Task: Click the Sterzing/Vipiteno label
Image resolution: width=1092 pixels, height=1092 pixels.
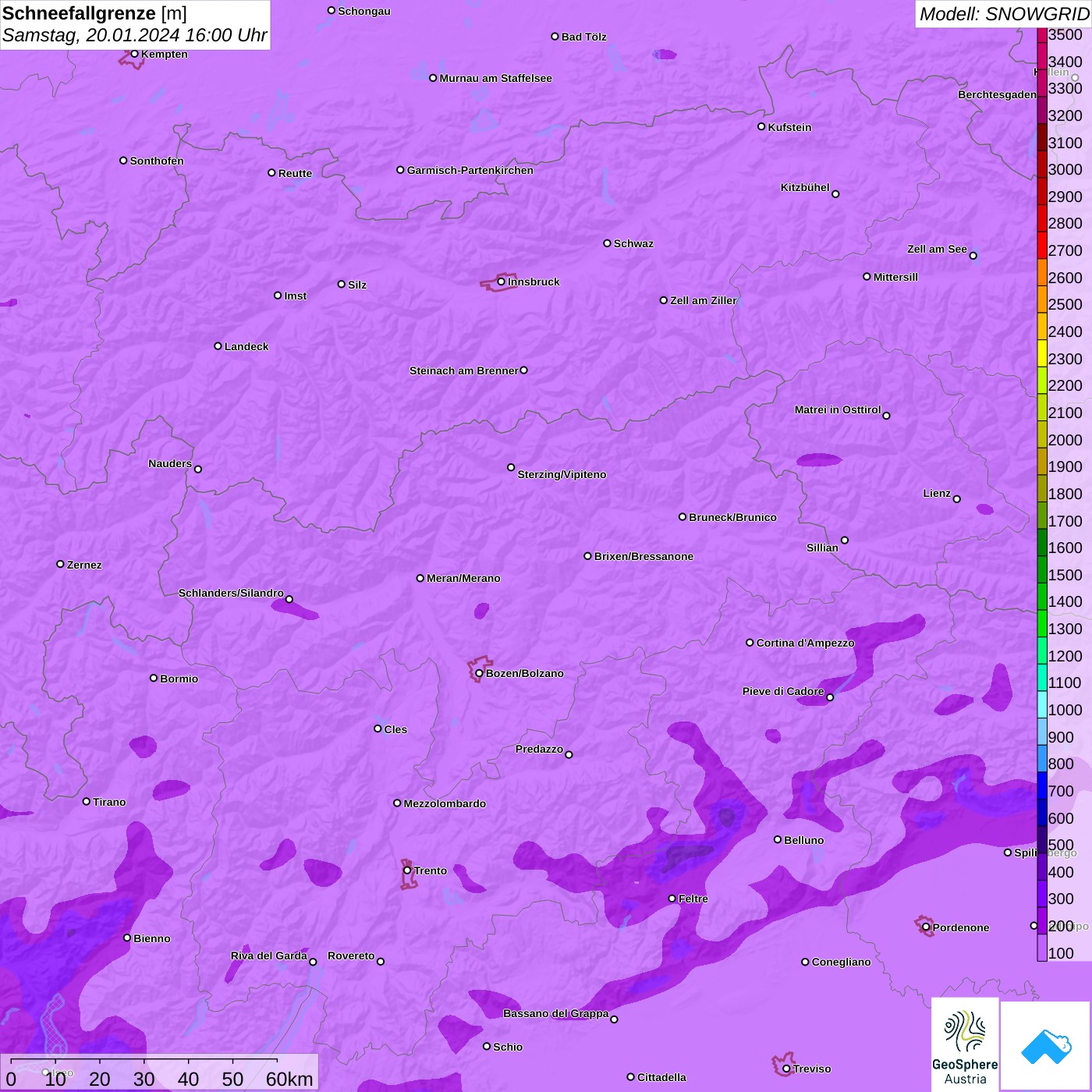Action: point(562,474)
